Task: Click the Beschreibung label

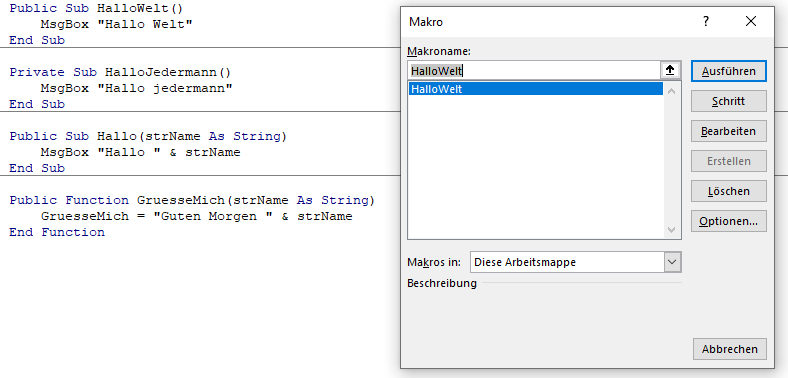Action: tap(442, 283)
